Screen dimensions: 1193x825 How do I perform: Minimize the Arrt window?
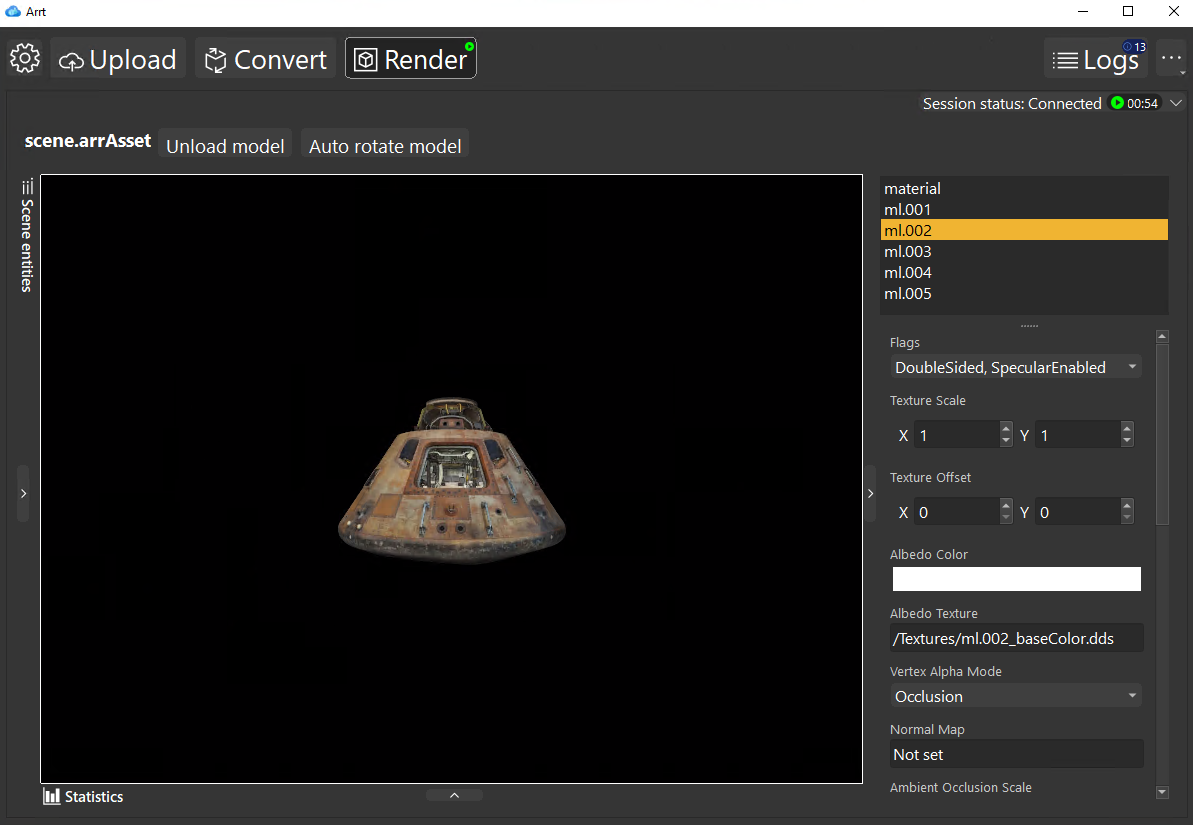tap(1083, 11)
